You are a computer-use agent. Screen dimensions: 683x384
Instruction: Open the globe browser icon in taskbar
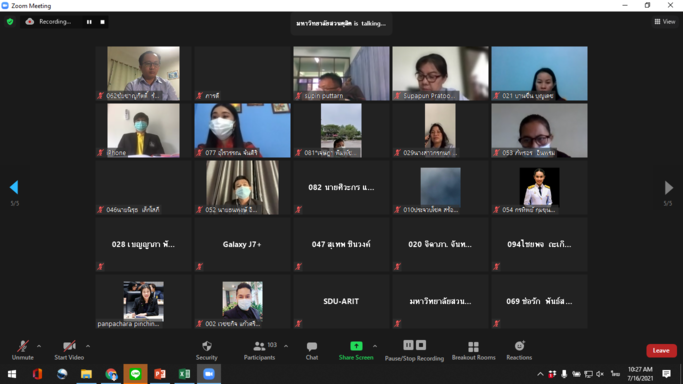tap(62, 374)
